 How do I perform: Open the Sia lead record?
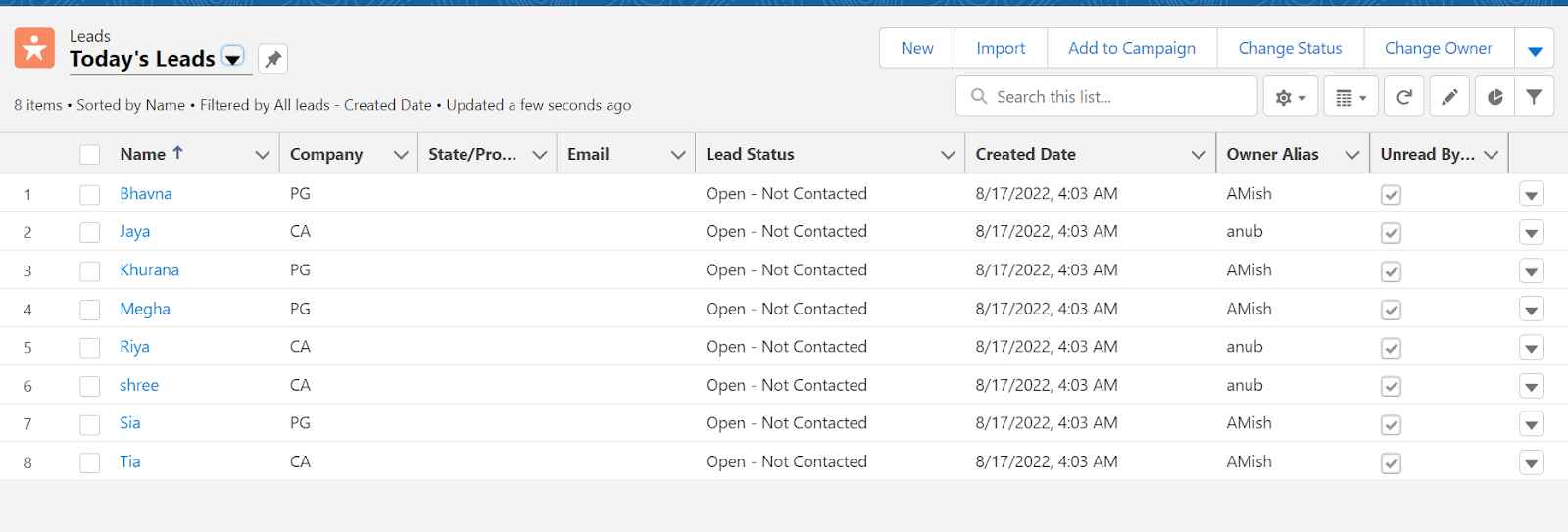pos(130,423)
